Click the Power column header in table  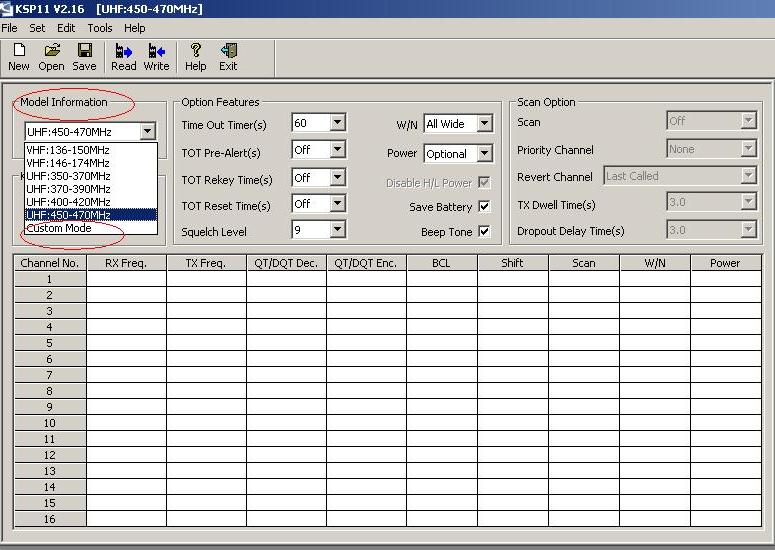tap(726, 263)
